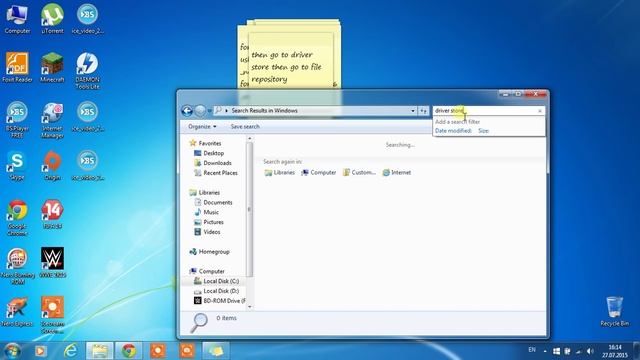Open the Computer desktop icon
This screenshot has width=640, height=360.
17,19
